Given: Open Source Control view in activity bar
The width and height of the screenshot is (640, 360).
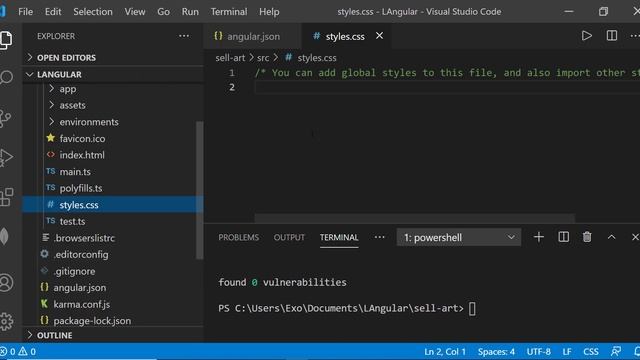Looking at the screenshot, I should (x=5, y=118).
